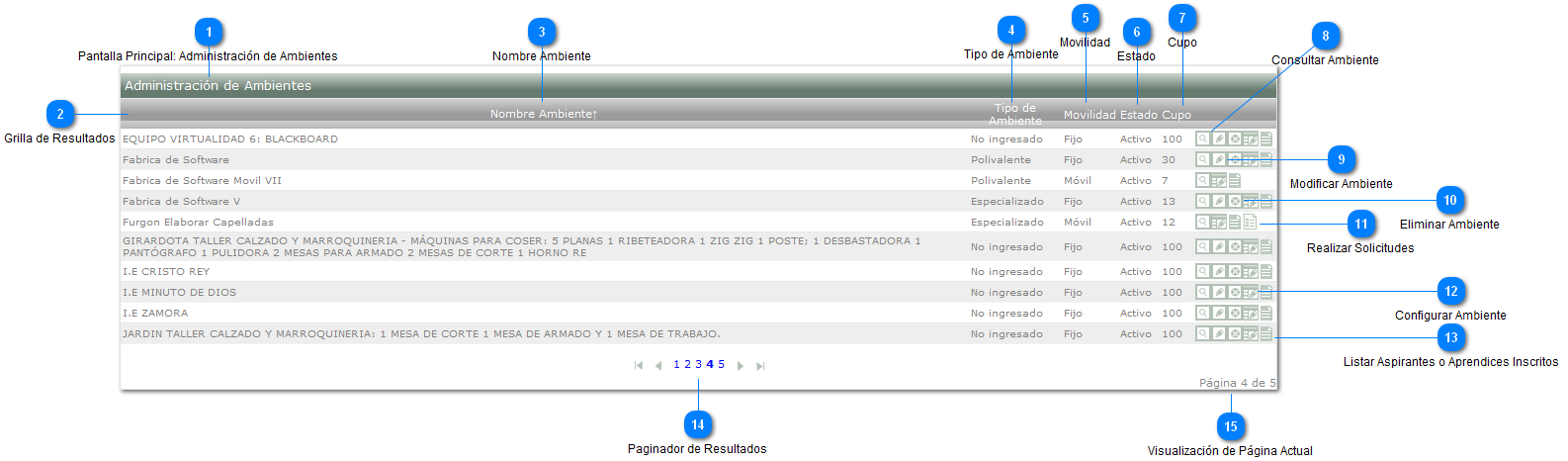Edit EQUIPO VIRTUALIDAD 6: BLACKBOARD with pencil icon

click(1219, 138)
